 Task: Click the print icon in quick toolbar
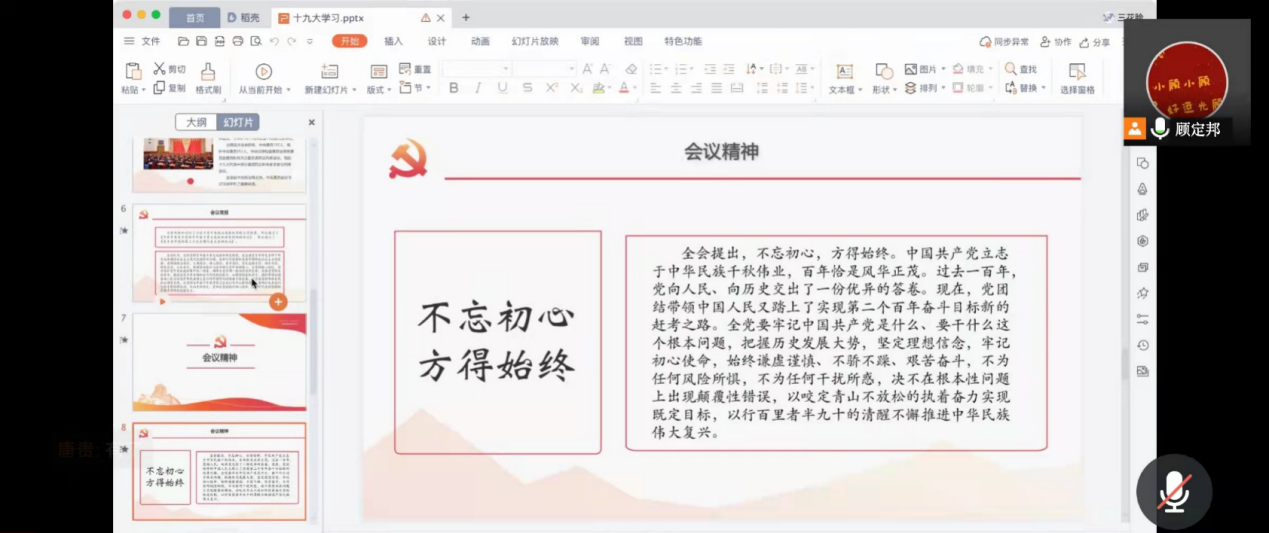click(238, 41)
